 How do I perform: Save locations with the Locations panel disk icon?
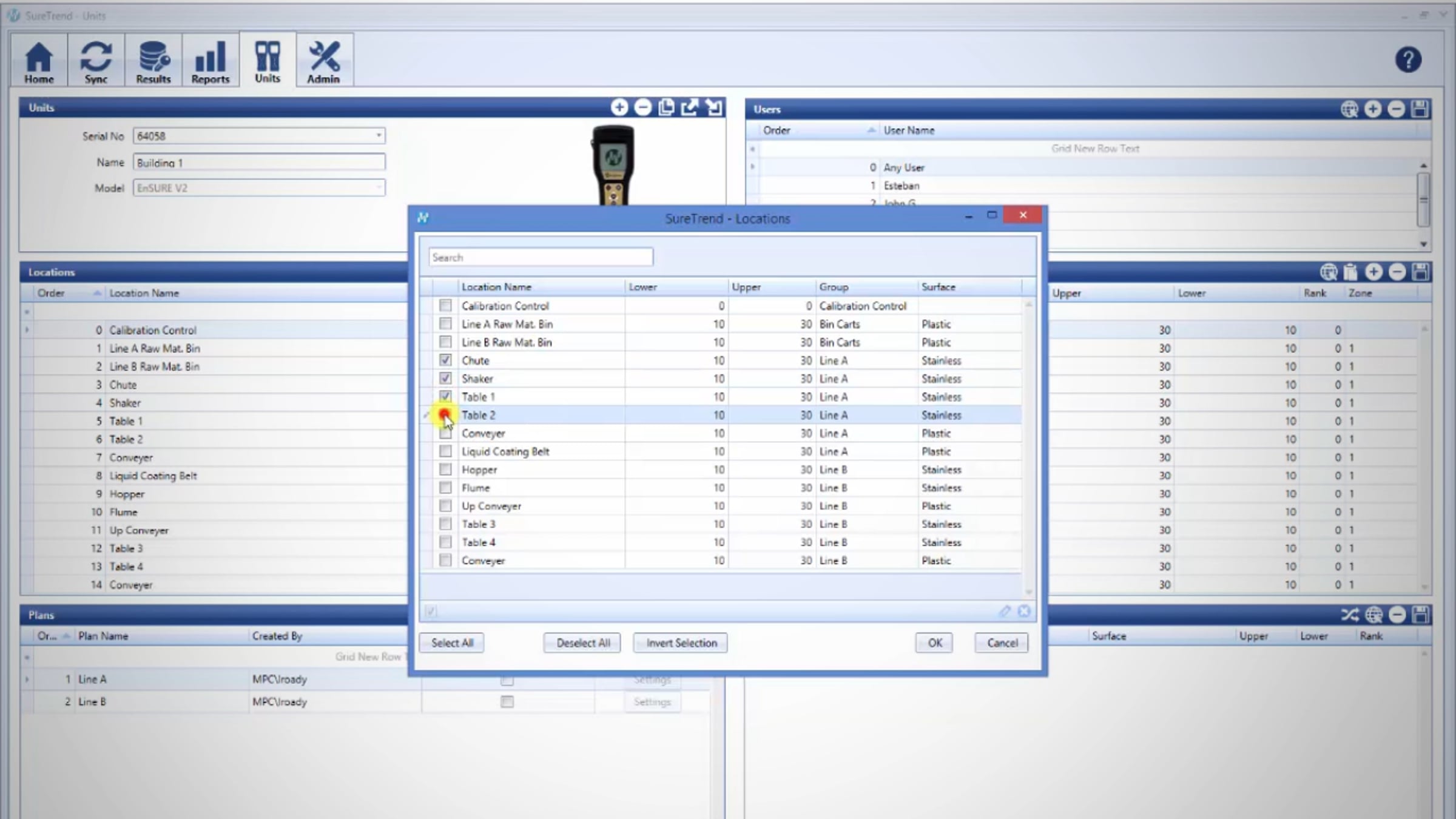[1420, 272]
